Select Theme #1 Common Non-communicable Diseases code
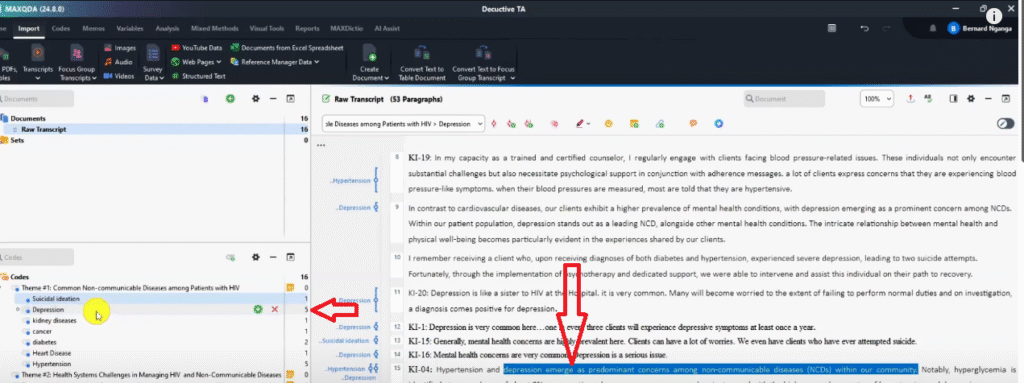The height and width of the screenshot is (383, 1024). (131, 288)
